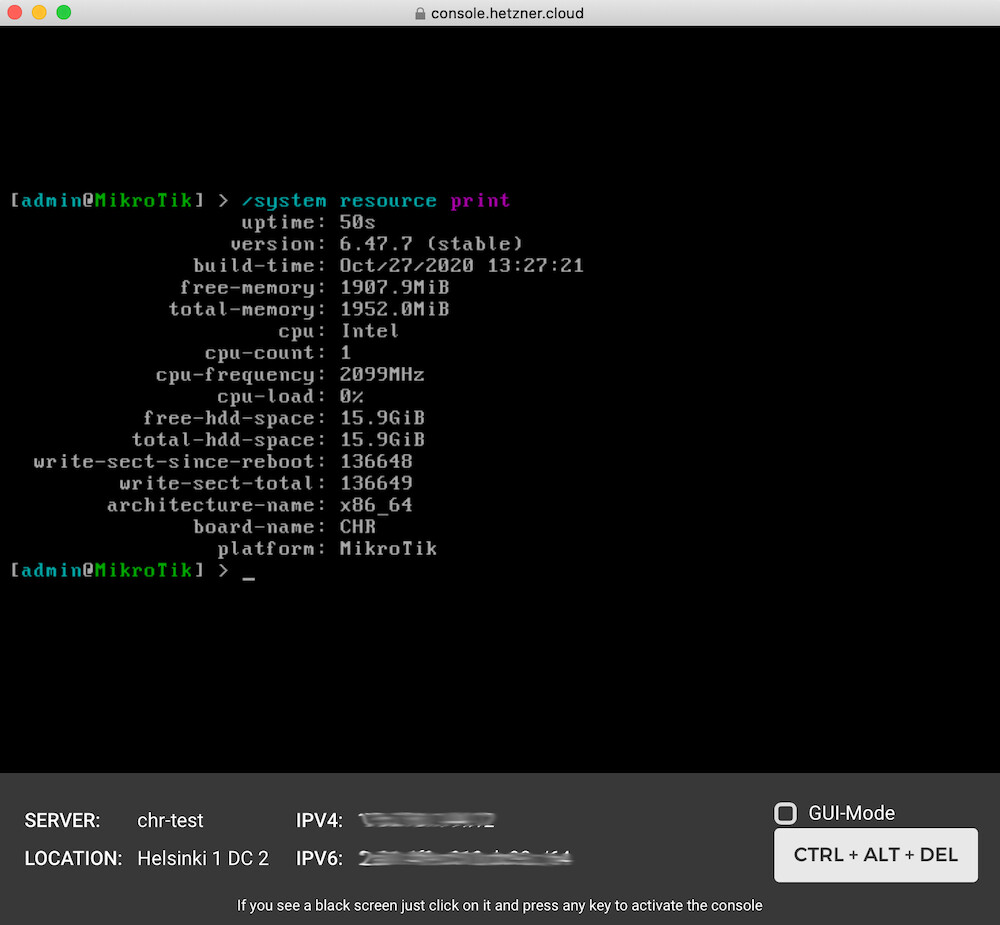Screen dimensions: 1000x925
Task: Click the blurred IPV6 address
Action: (464, 859)
